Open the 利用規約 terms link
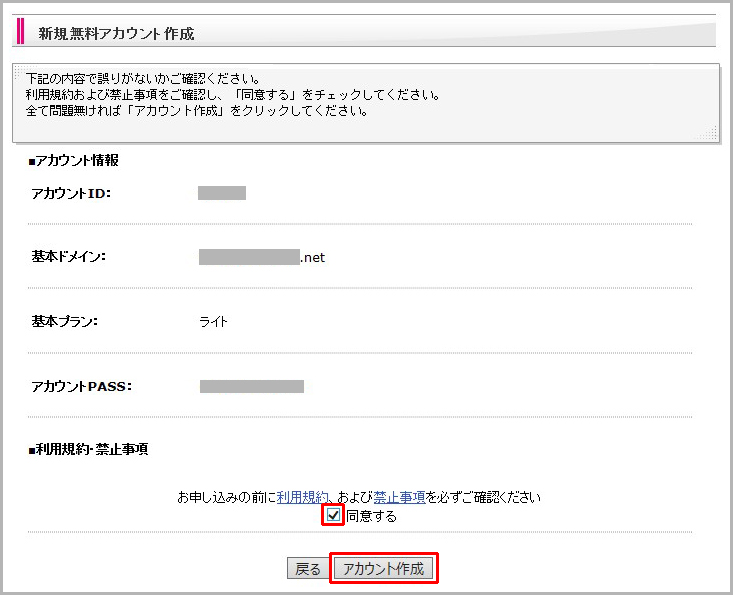Viewport: 733px width, 595px height. coord(302,497)
